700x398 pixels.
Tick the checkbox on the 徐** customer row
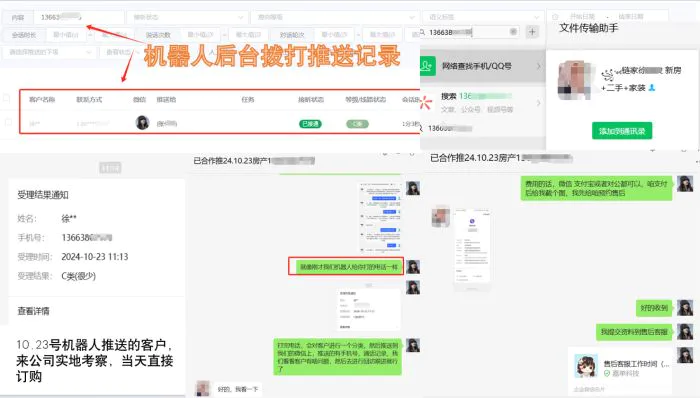click(x=8, y=122)
